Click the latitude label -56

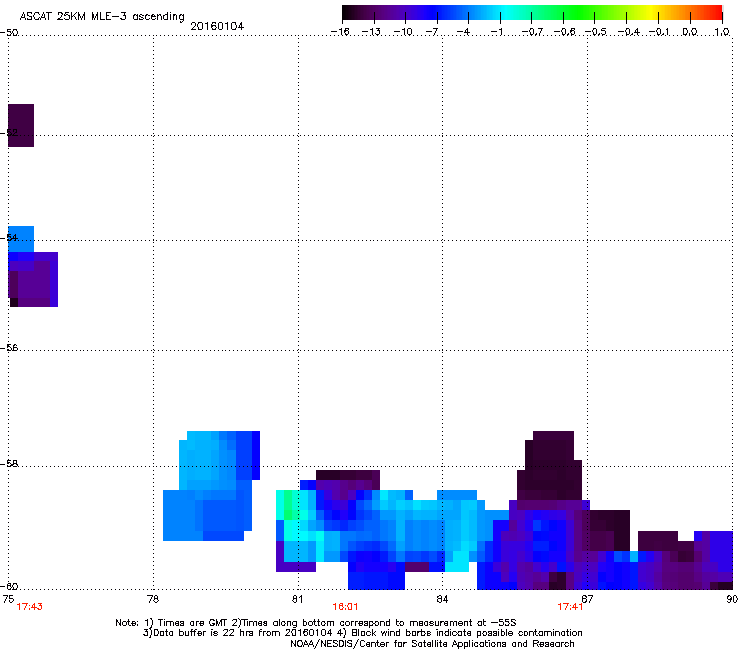(9, 347)
